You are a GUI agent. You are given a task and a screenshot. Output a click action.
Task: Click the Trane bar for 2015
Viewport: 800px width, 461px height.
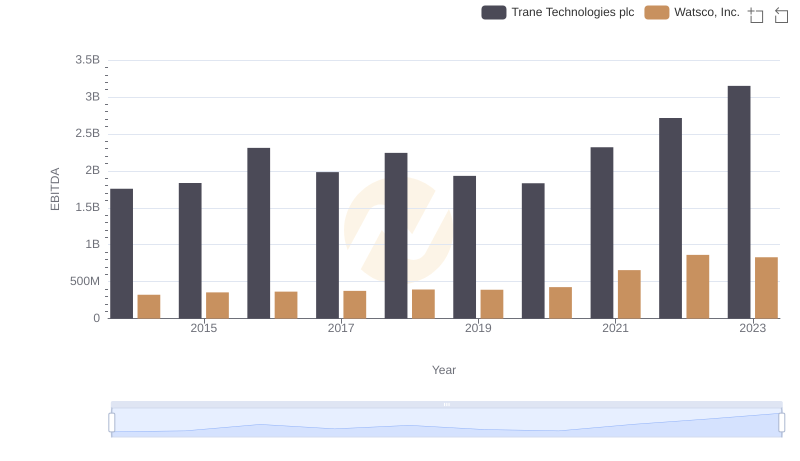click(190, 250)
